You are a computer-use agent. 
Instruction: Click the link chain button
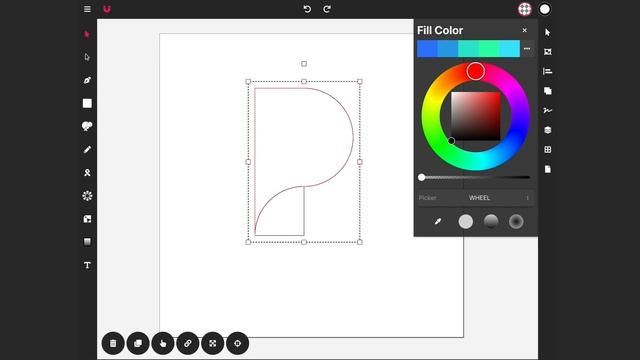click(x=188, y=343)
